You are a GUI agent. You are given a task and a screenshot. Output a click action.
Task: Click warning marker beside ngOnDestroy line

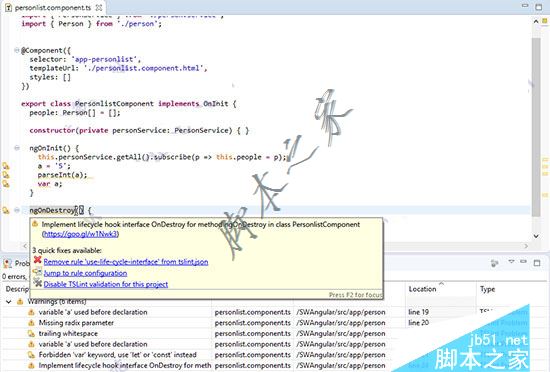click(6, 210)
